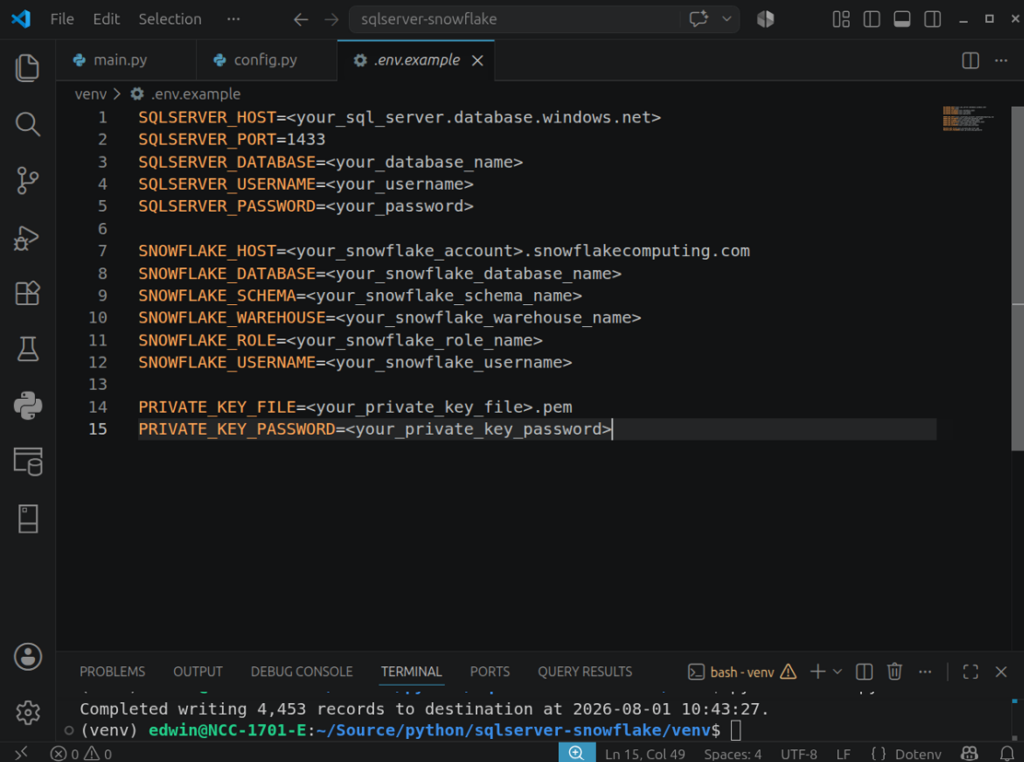Switch to the DEBUG CONSOLE tab

pos(302,671)
